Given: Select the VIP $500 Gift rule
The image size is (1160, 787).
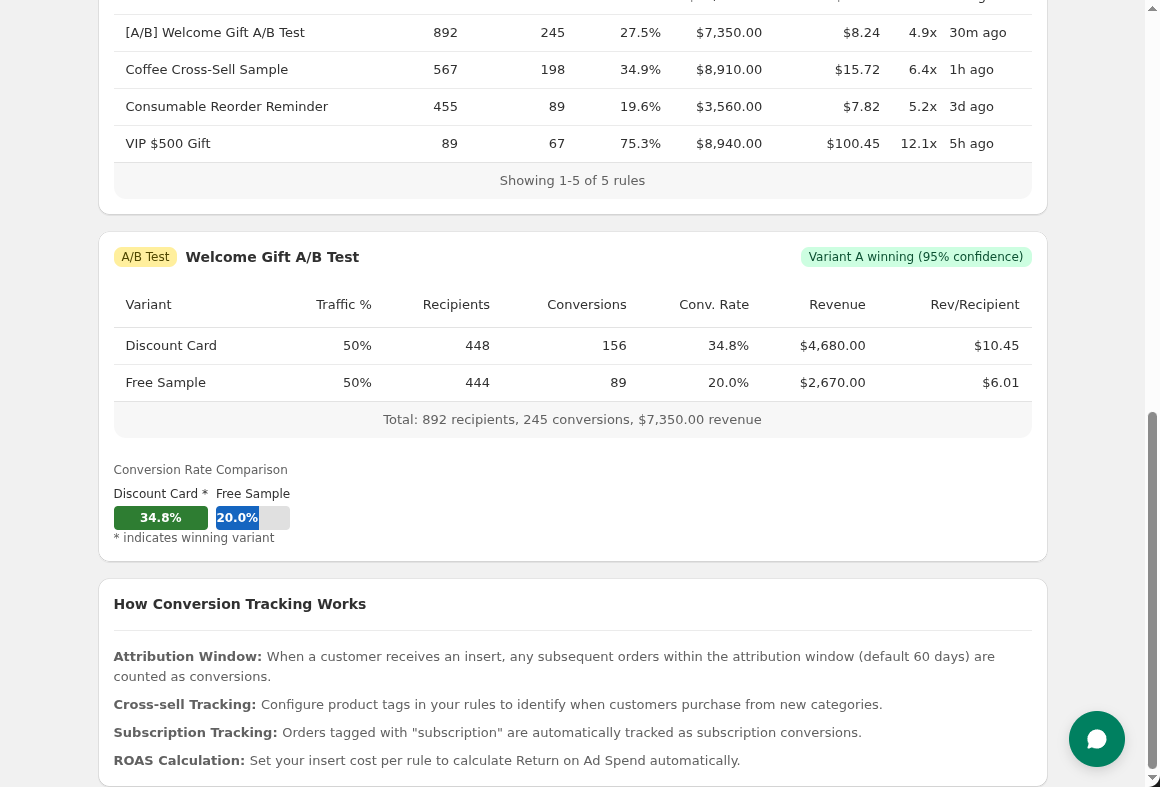Looking at the screenshot, I should (168, 143).
